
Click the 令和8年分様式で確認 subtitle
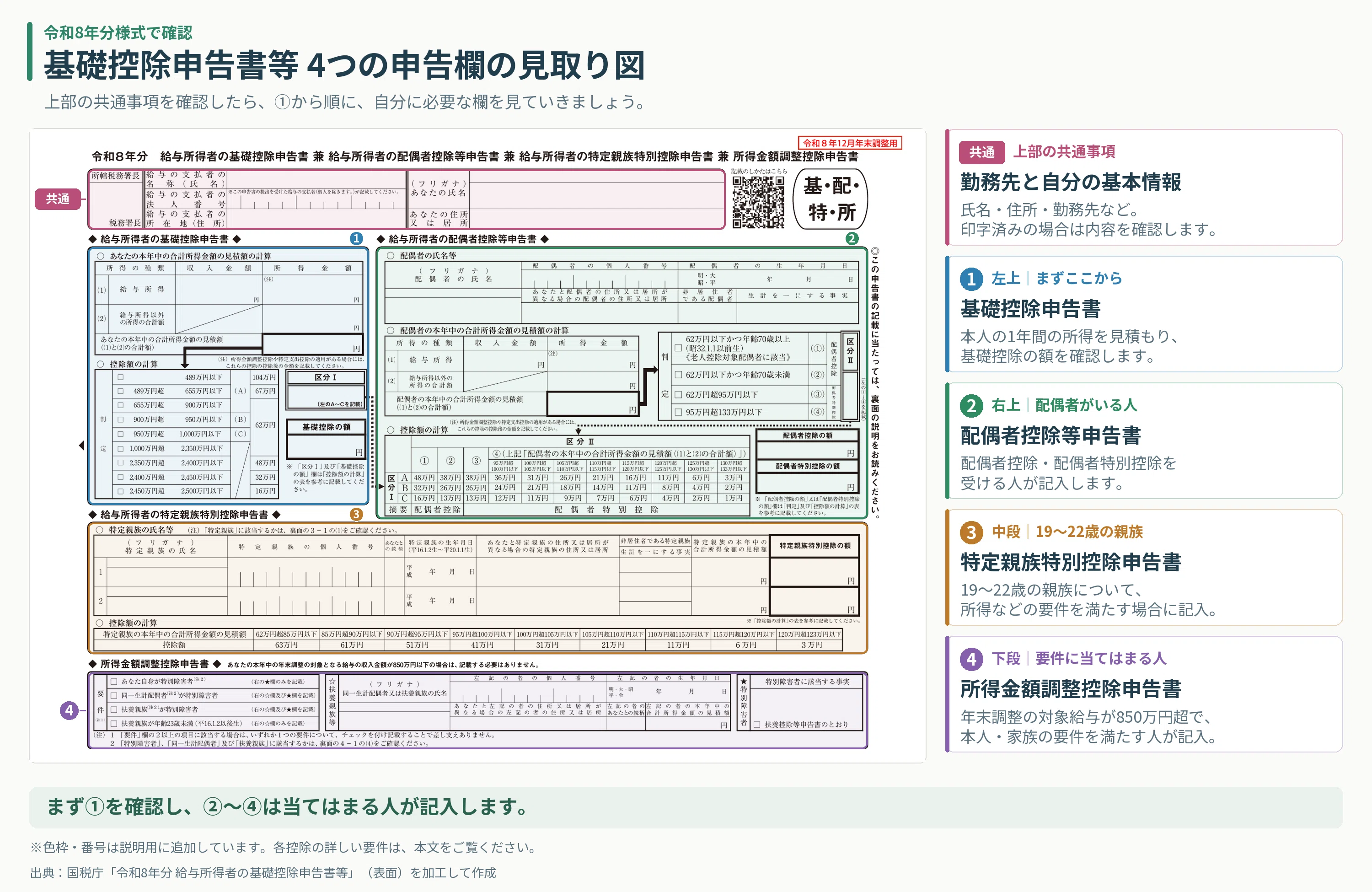118,33
